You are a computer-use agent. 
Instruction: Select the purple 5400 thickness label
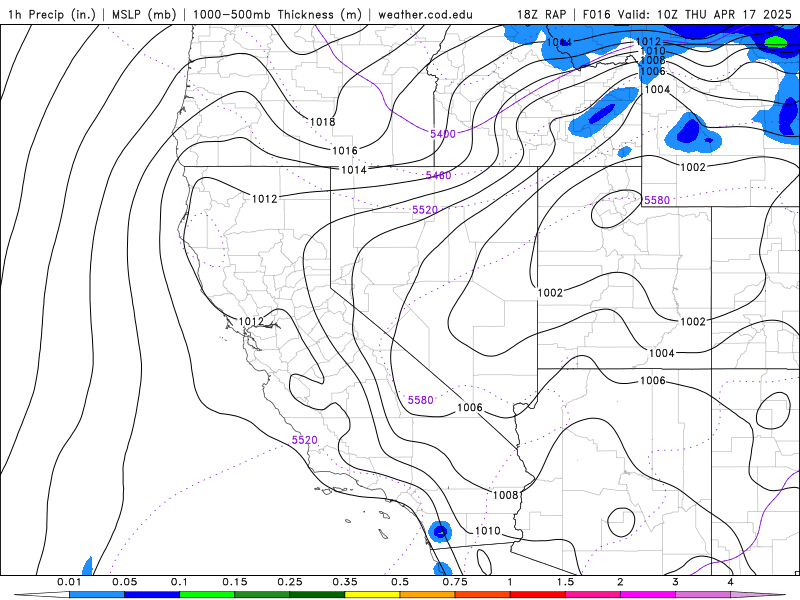click(x=443, y=134)
